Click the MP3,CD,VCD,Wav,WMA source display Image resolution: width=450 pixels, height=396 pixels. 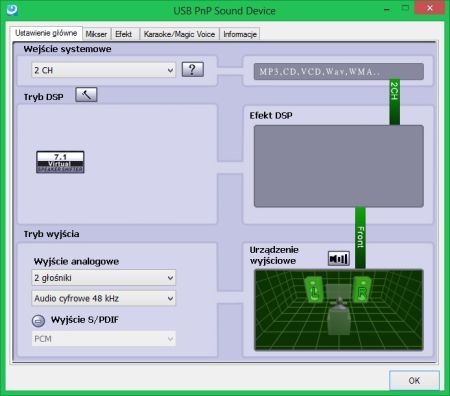[339, 71]
